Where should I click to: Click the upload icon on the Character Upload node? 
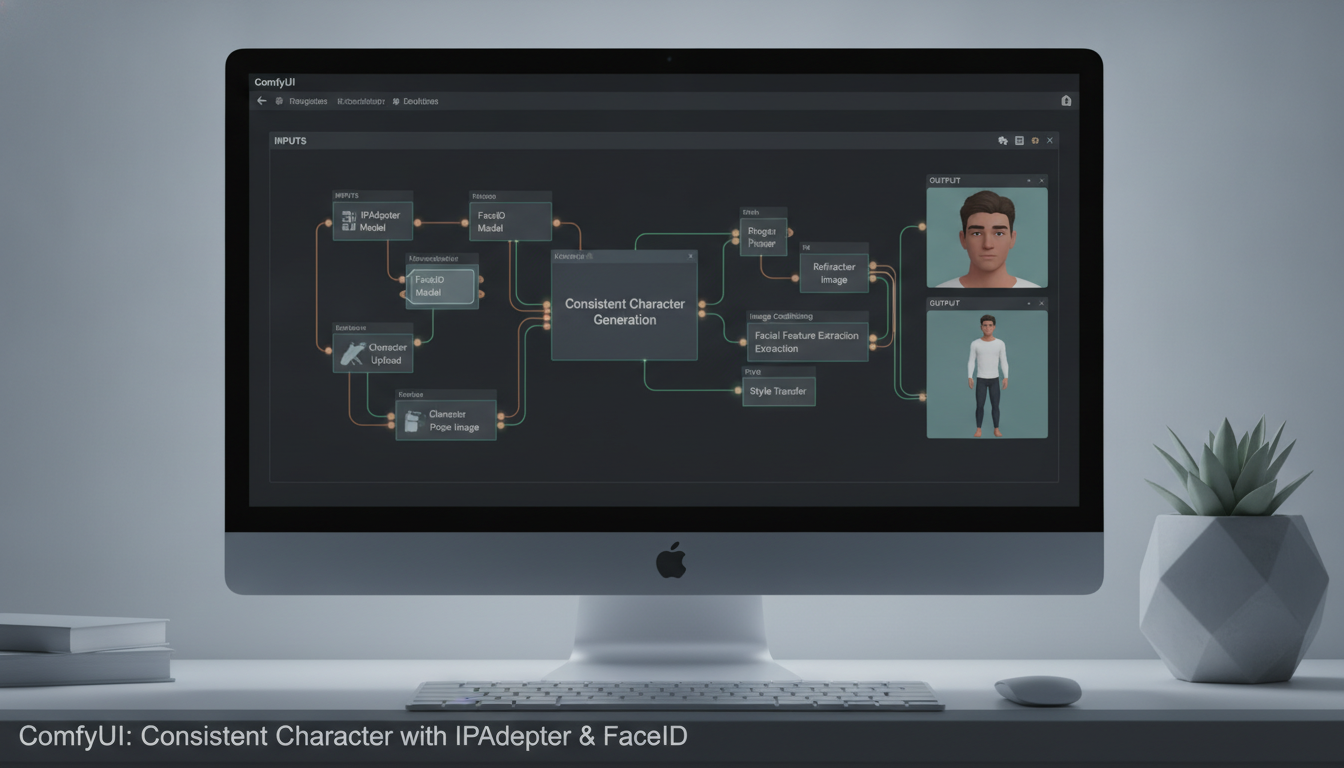click(352, 353)
